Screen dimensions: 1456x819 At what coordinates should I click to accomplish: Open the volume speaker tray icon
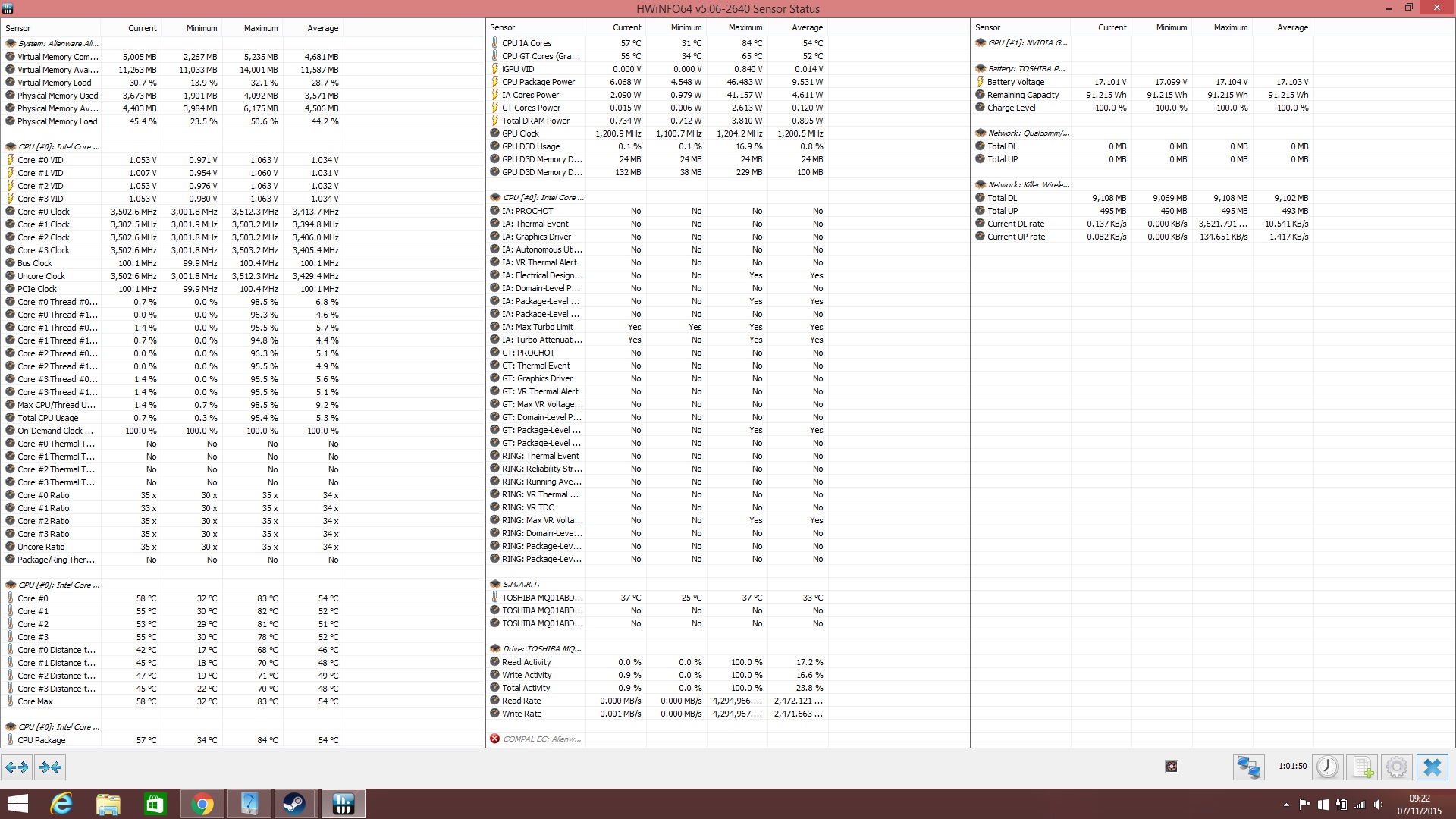1378,805
